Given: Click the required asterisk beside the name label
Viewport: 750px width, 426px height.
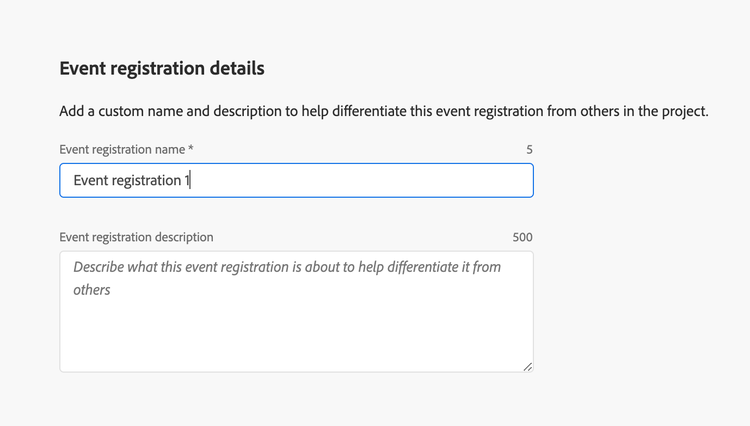Looking at the screenshot, I should (x=191, y=148).
